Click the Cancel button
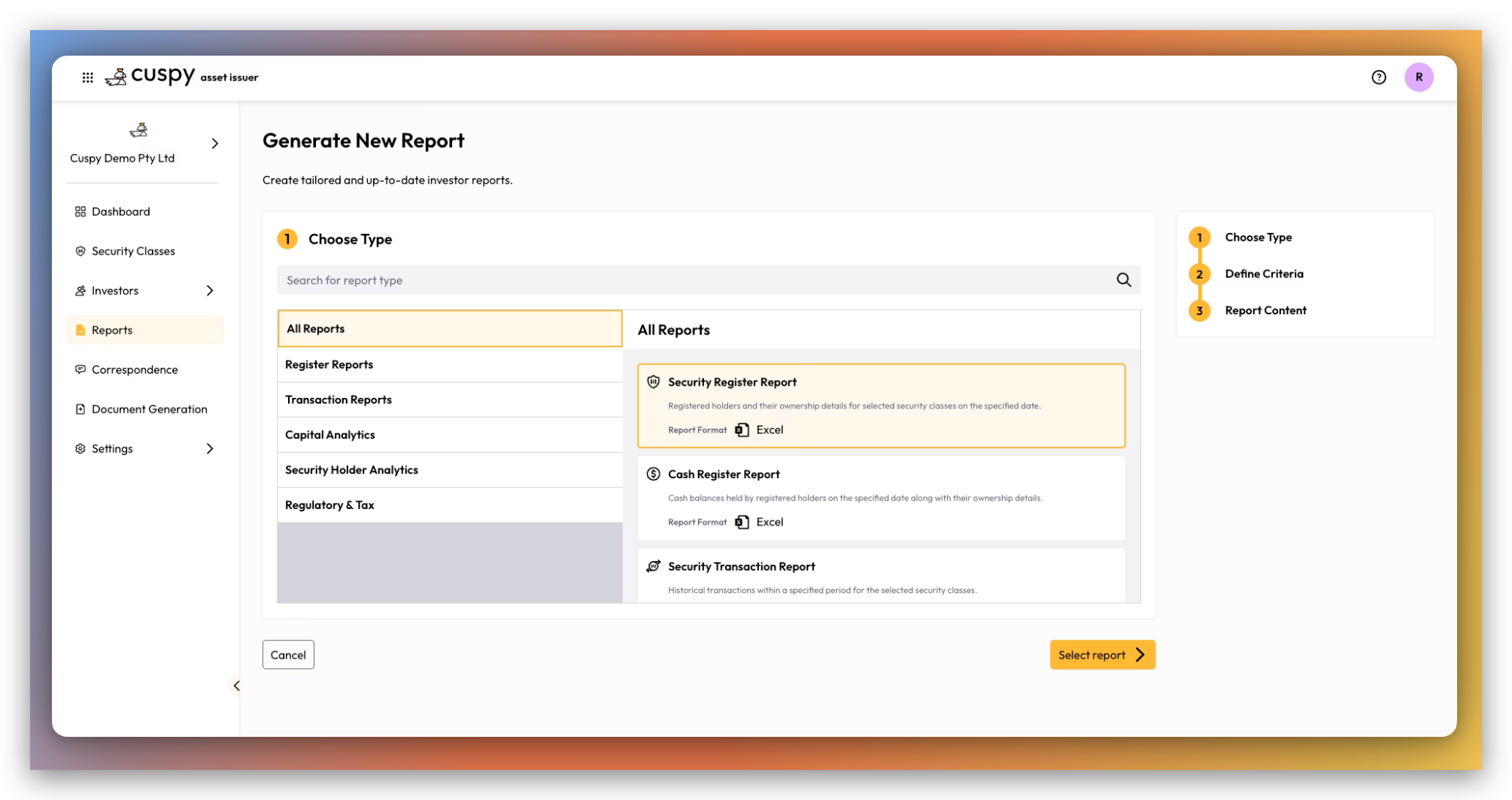 tap(288, 655)
